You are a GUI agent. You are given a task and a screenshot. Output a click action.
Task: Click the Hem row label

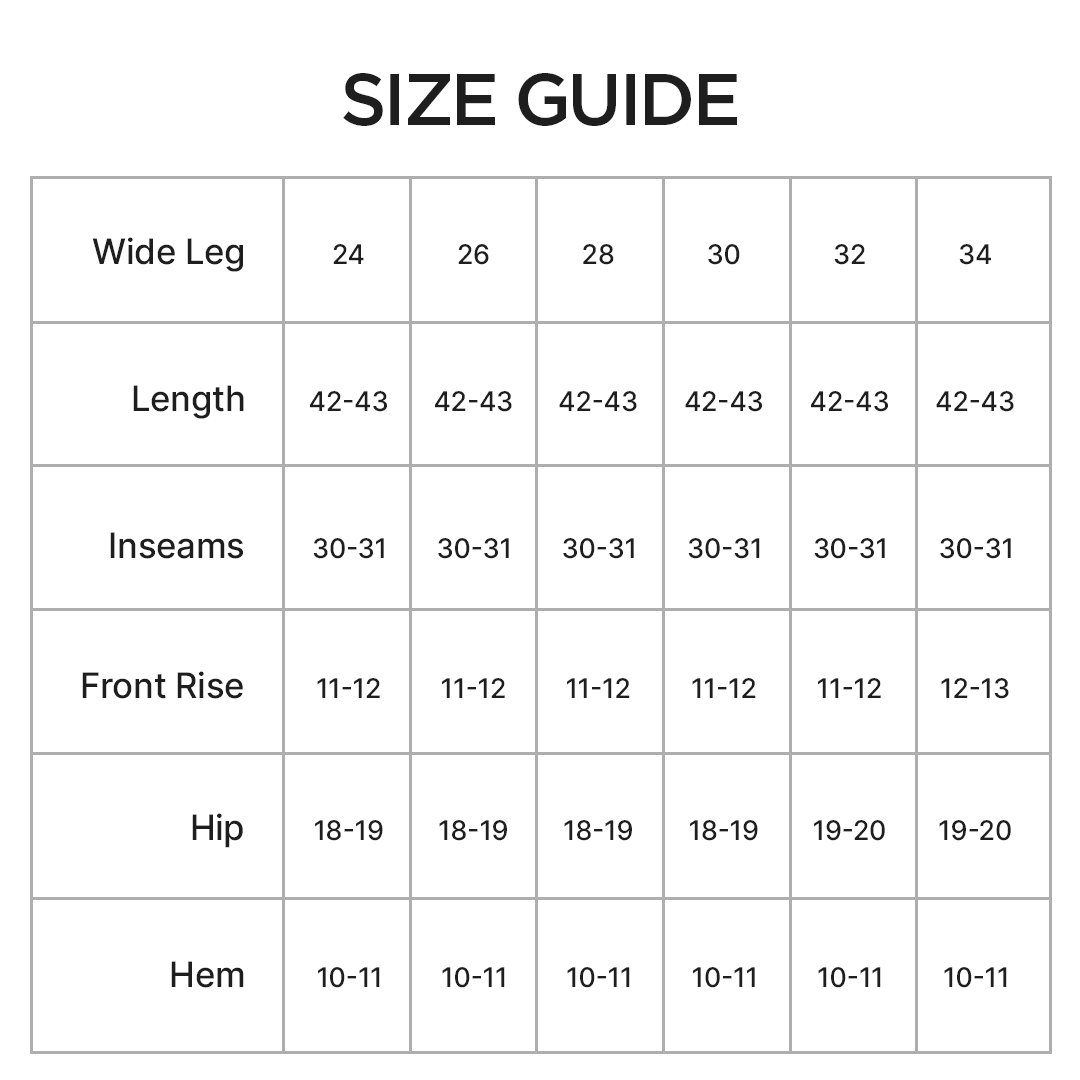pyautogui.click(x=207, y=975)
